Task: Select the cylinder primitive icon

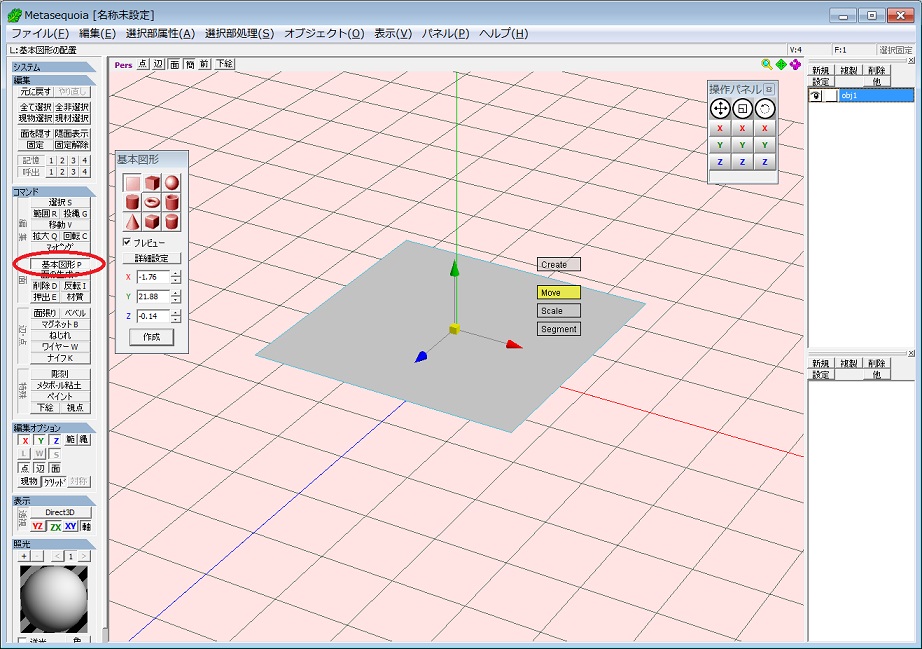Action: [x=131, y=202]
